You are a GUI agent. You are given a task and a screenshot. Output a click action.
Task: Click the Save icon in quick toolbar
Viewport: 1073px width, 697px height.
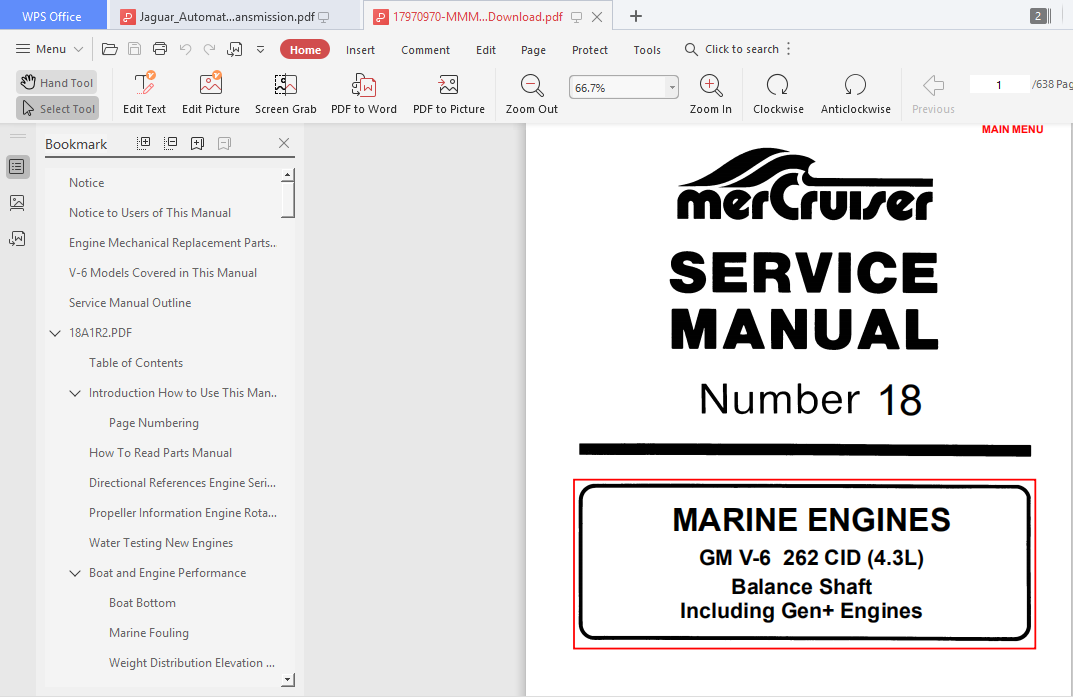click(x=135, y=49)
